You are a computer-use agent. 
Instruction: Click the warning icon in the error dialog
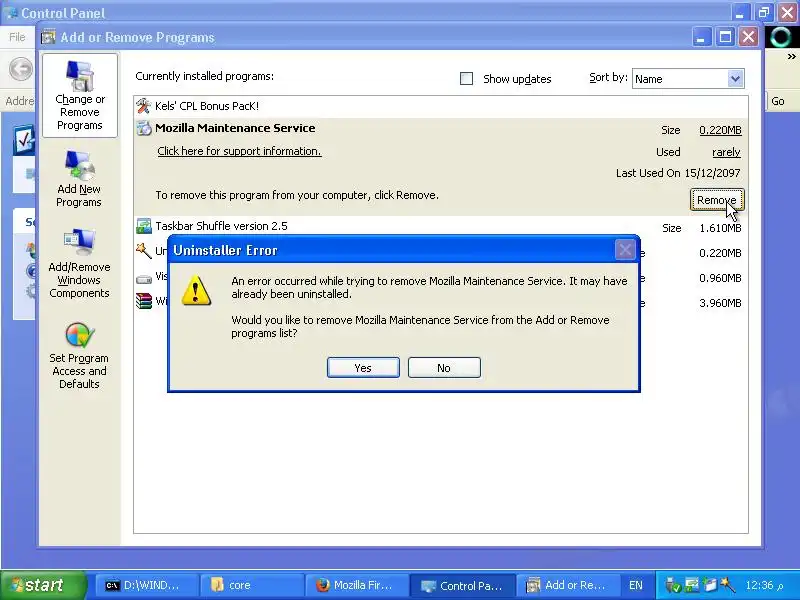tap(196, 291)
